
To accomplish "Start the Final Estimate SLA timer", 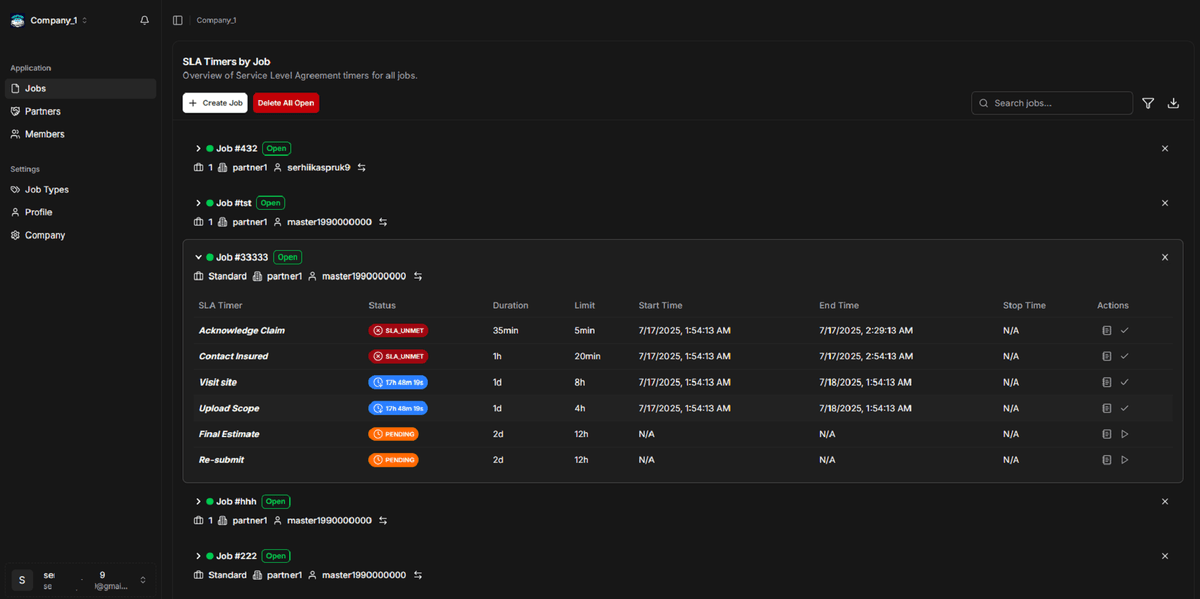I will point(1125,434).
